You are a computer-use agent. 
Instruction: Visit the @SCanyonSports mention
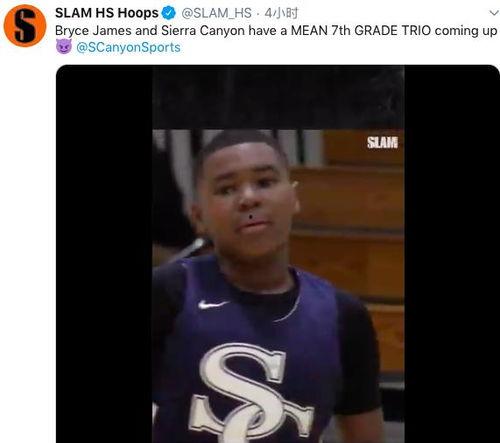(128, 47)
